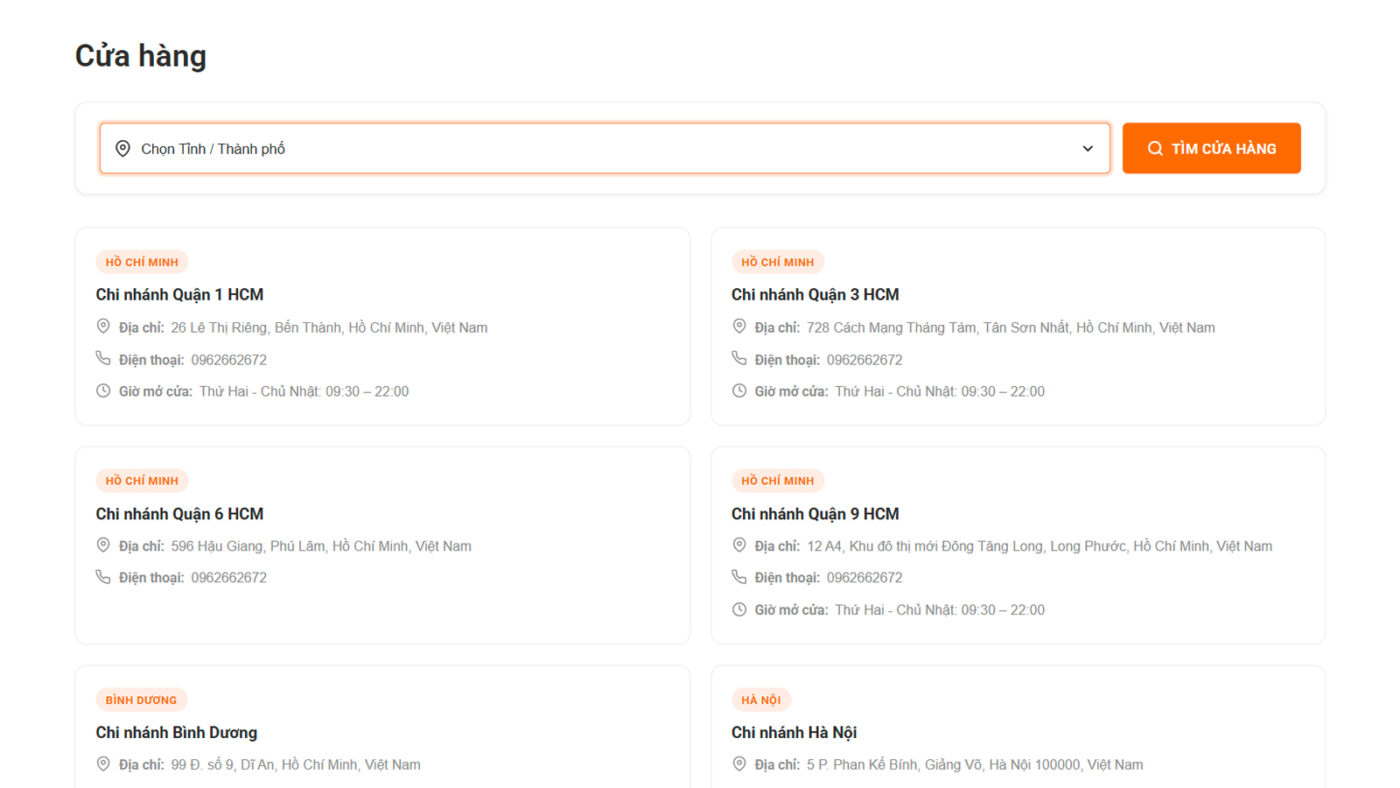Select the Chi nhánh Hà Nội store heading
The height and width of the screenshot is (788, 1400).
click(794, 733)
